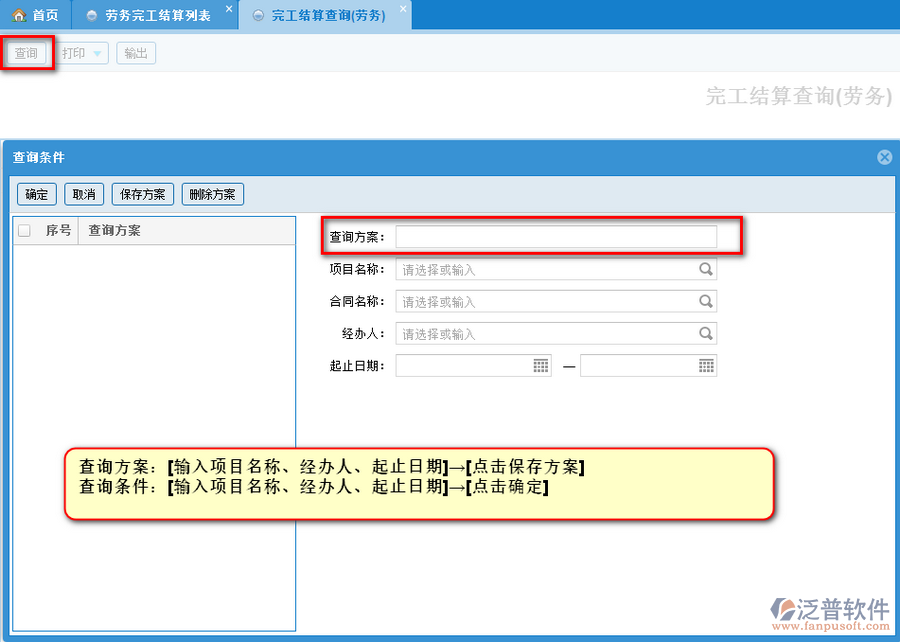Close the 查询条件 dialog with X icon
This screenshot has height=642, width=900.
884,157
